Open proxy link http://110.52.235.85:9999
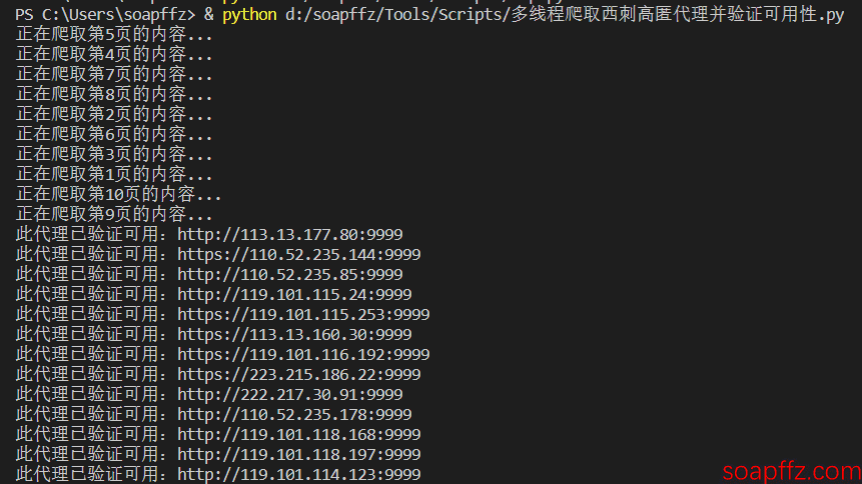 [290, 274]
